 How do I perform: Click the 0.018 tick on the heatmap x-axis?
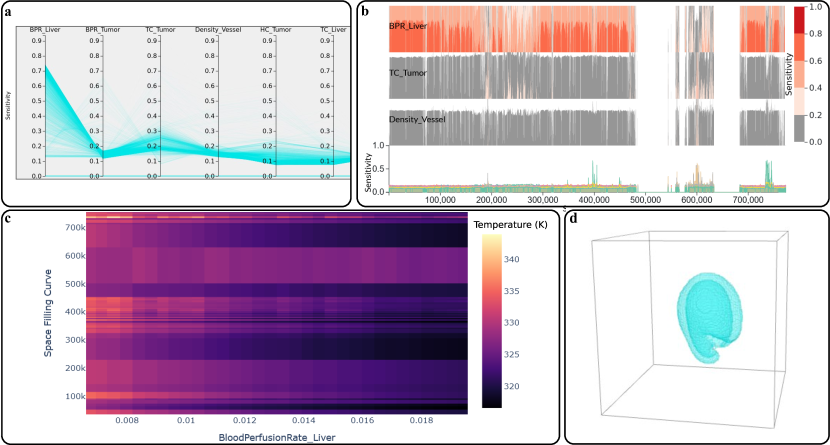(421, 420)
